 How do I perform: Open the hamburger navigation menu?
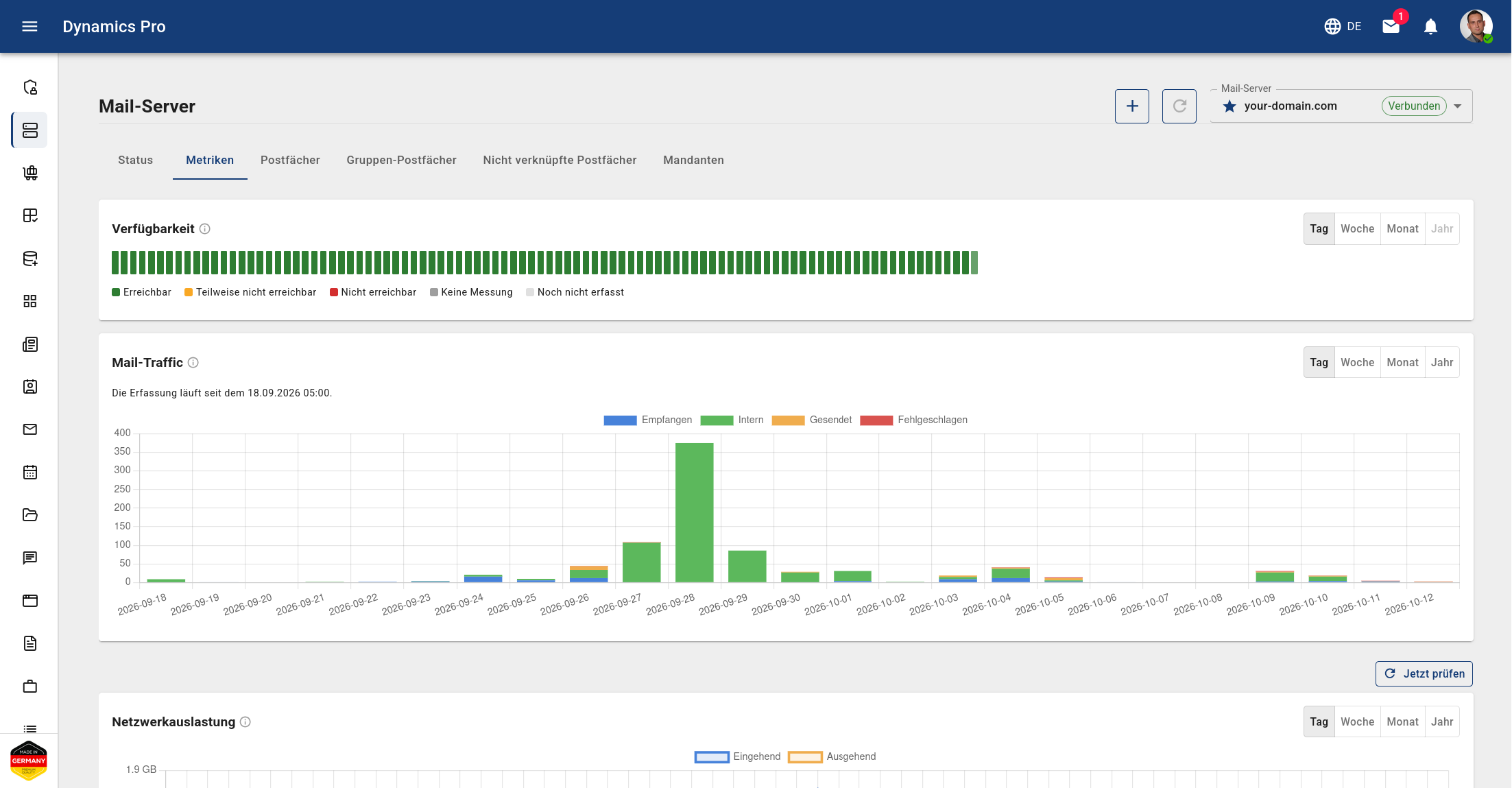pos(29,26)
